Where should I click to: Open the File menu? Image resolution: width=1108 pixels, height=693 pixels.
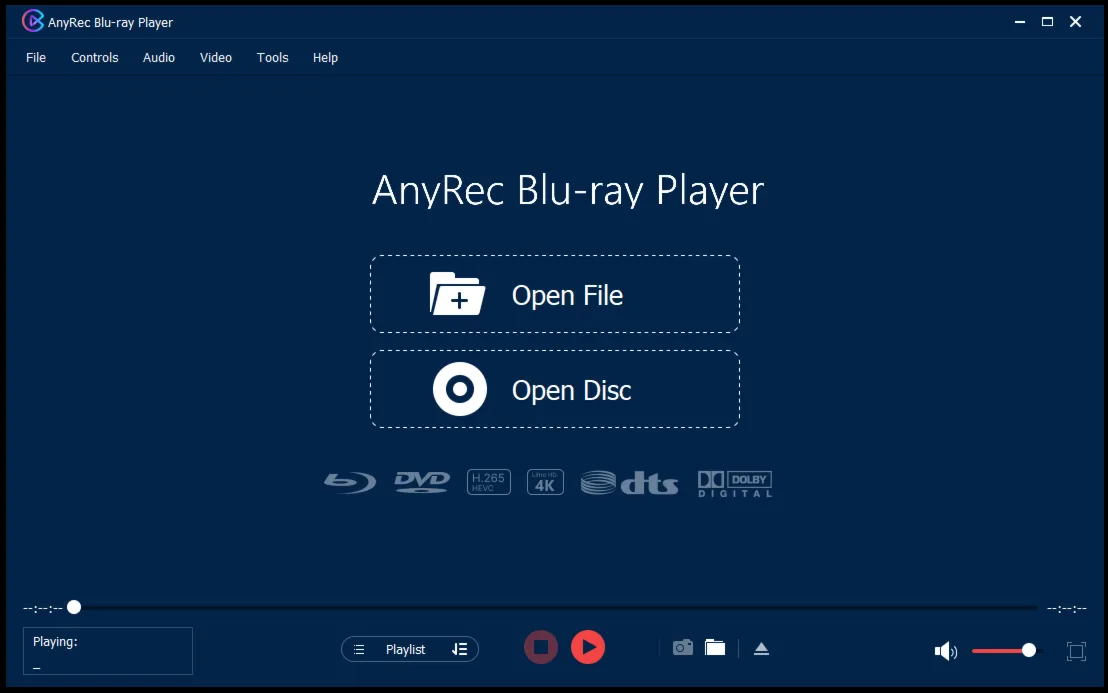tap(36, 58)
